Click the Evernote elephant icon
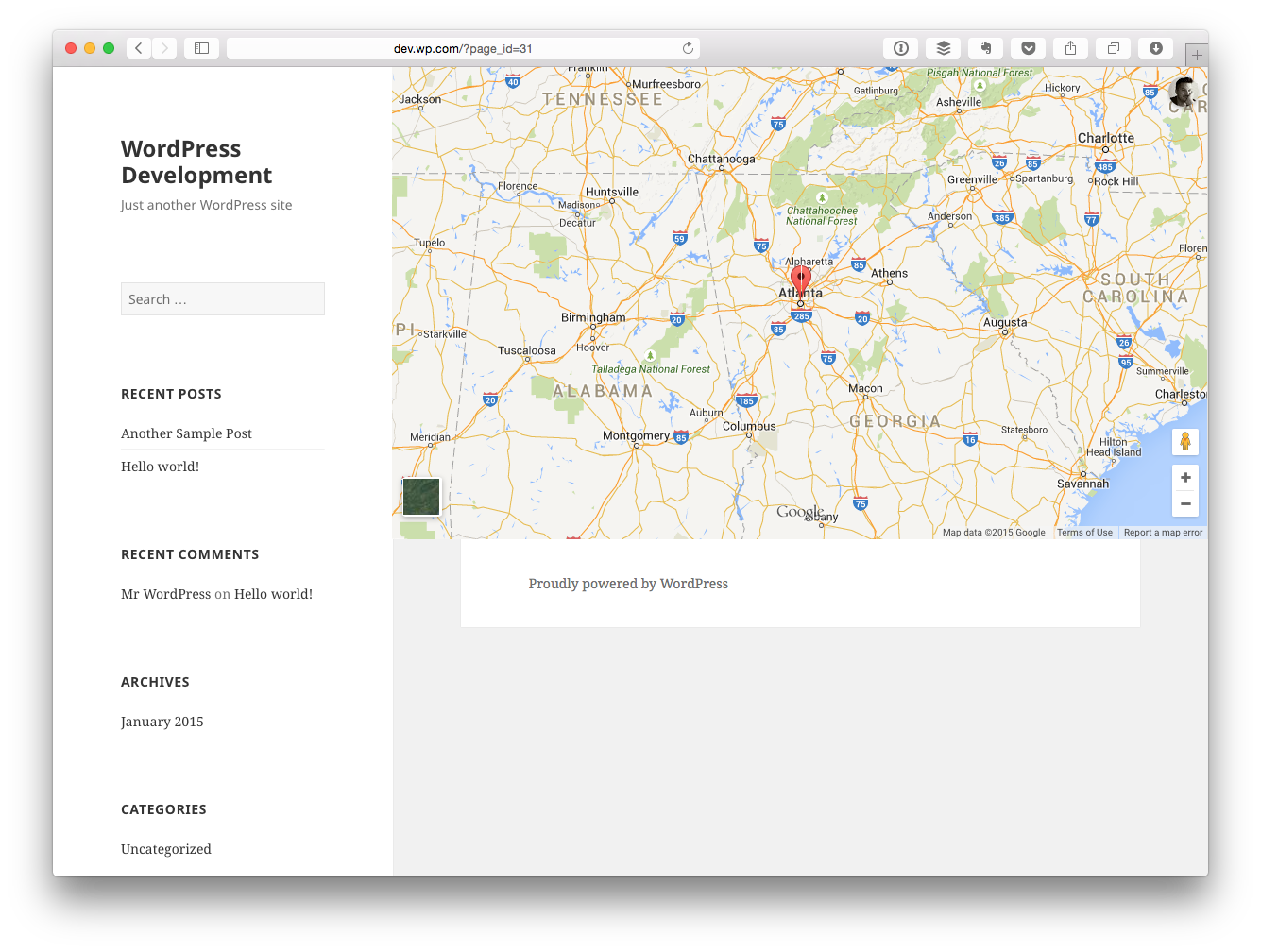 [x=985, y=47]
